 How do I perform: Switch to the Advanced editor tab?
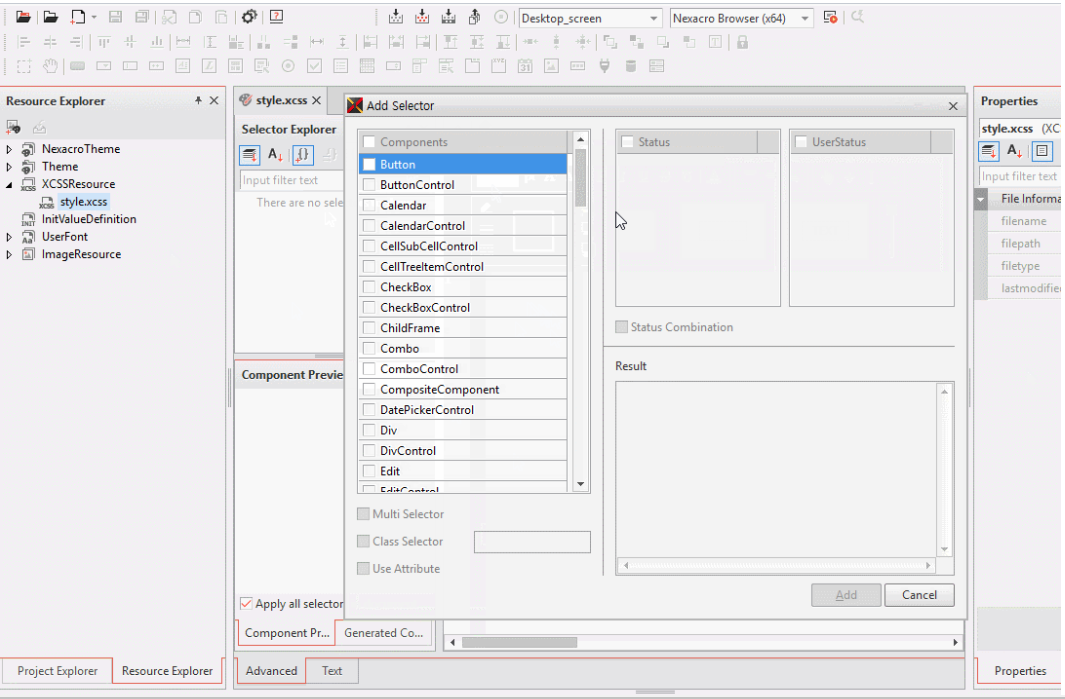tap(271, 671)
